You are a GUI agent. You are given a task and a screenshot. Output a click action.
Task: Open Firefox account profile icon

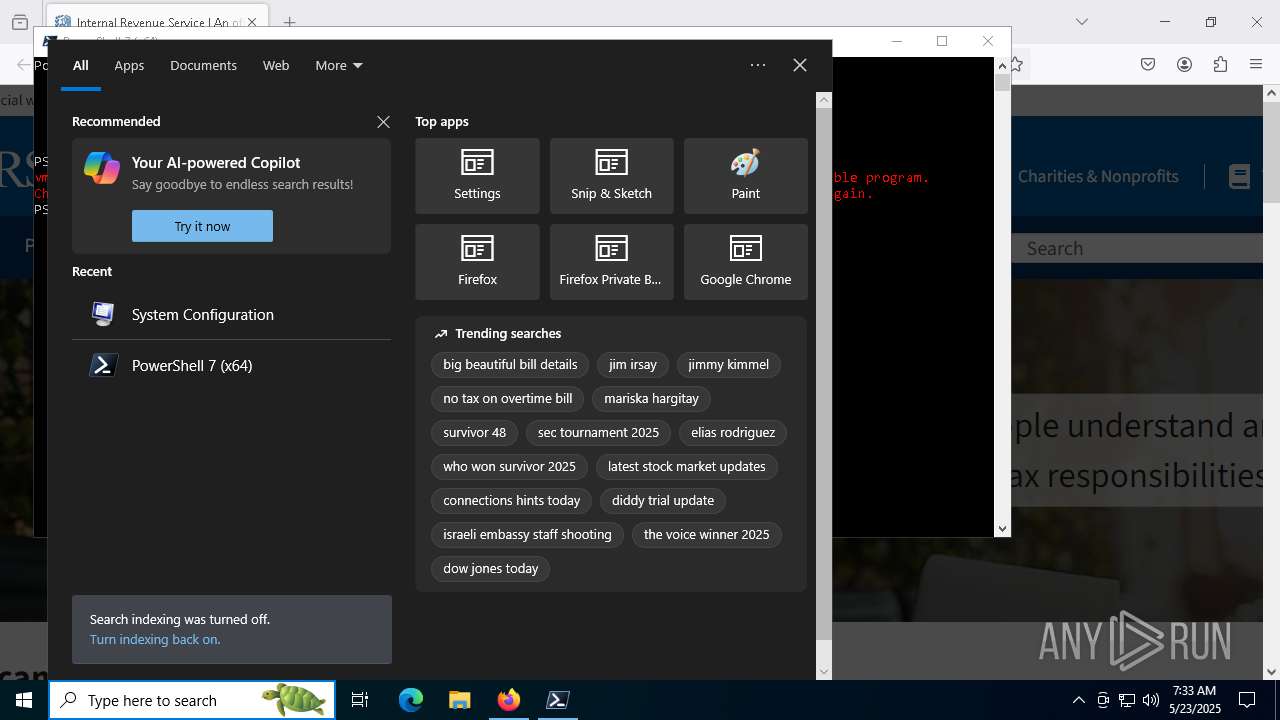[x=1184, y=64]
